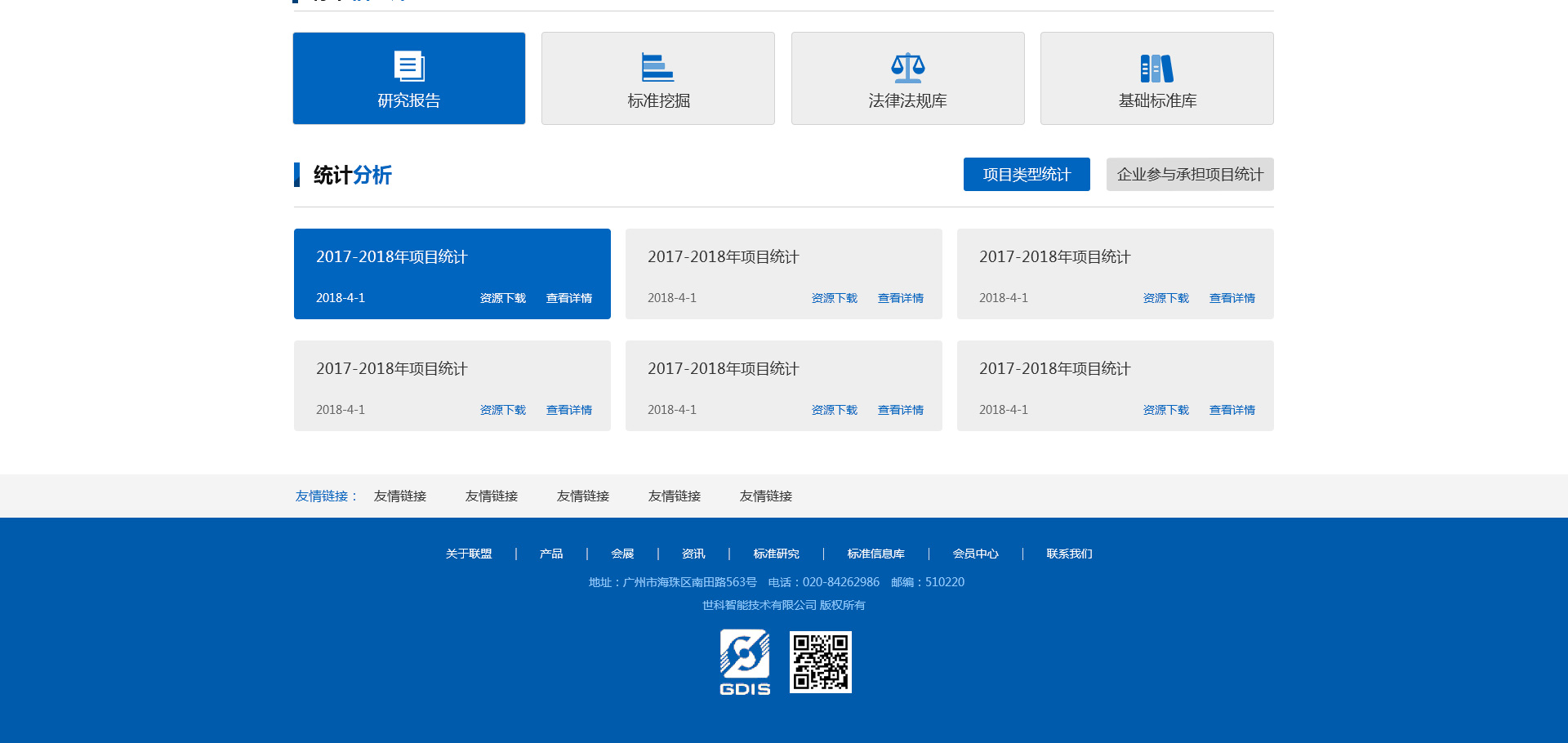This screenshot has width=1568, height=743.
Task: Click the first 友情链接 link after the label
Action: 400,496
